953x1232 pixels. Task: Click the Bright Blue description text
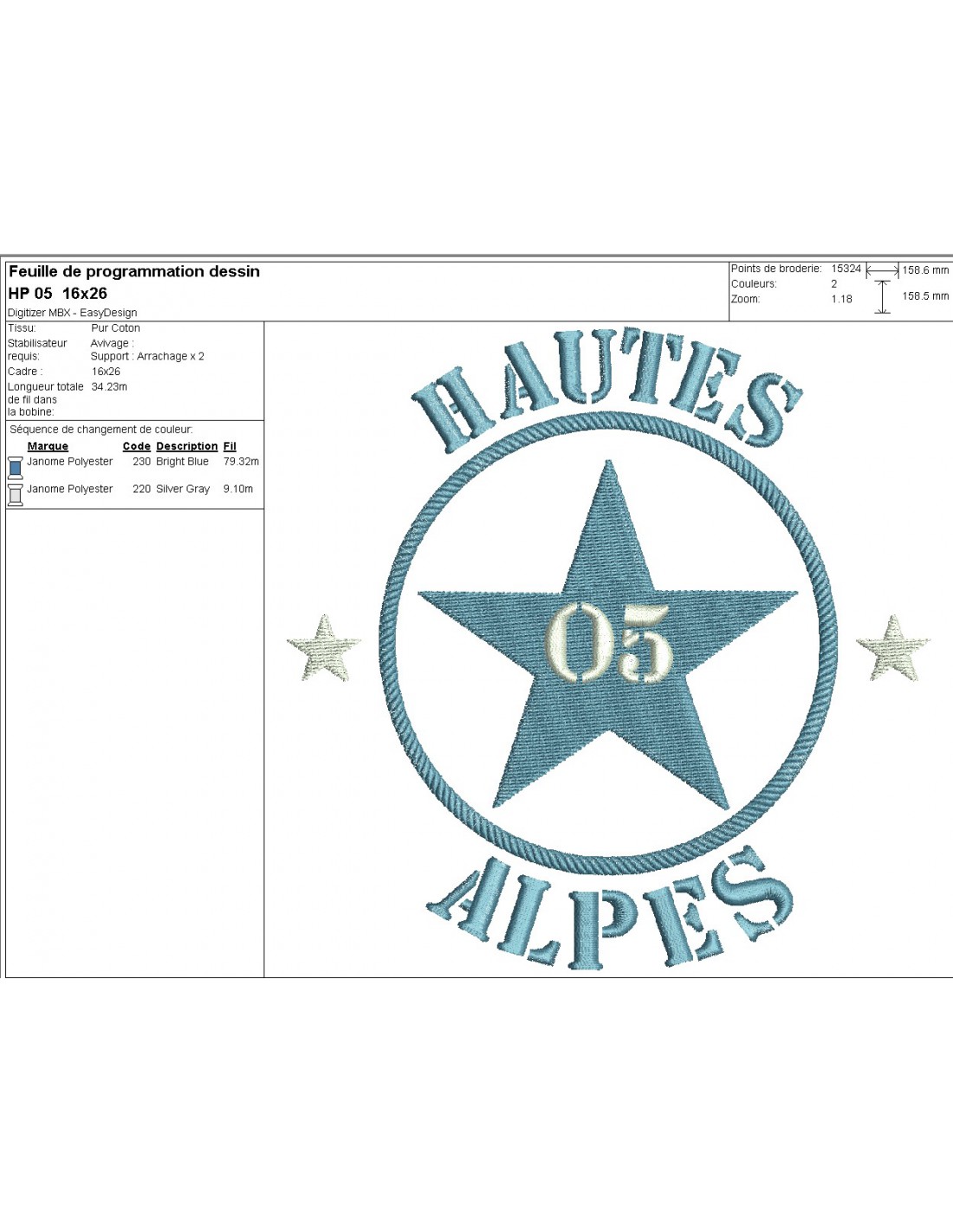[182, 462]
